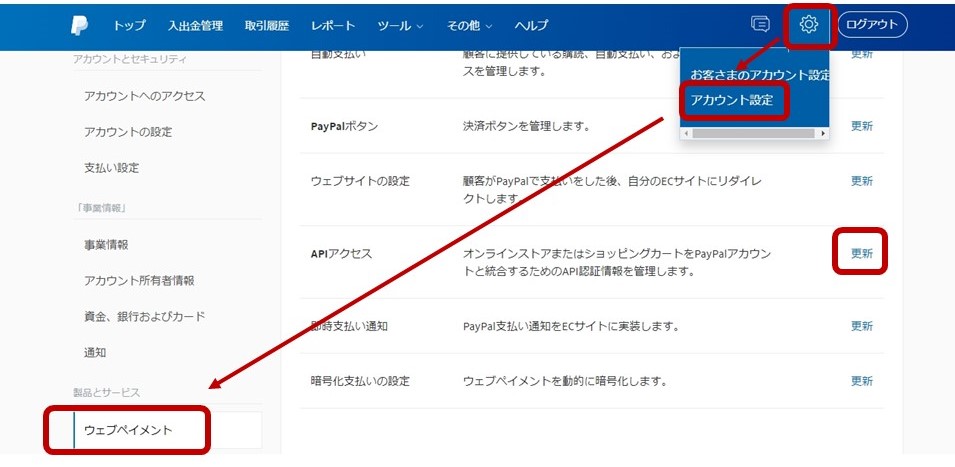This screenshot has width=955, height=467.
Task: Select the レポート menu item
Action: tap(333, 26)
